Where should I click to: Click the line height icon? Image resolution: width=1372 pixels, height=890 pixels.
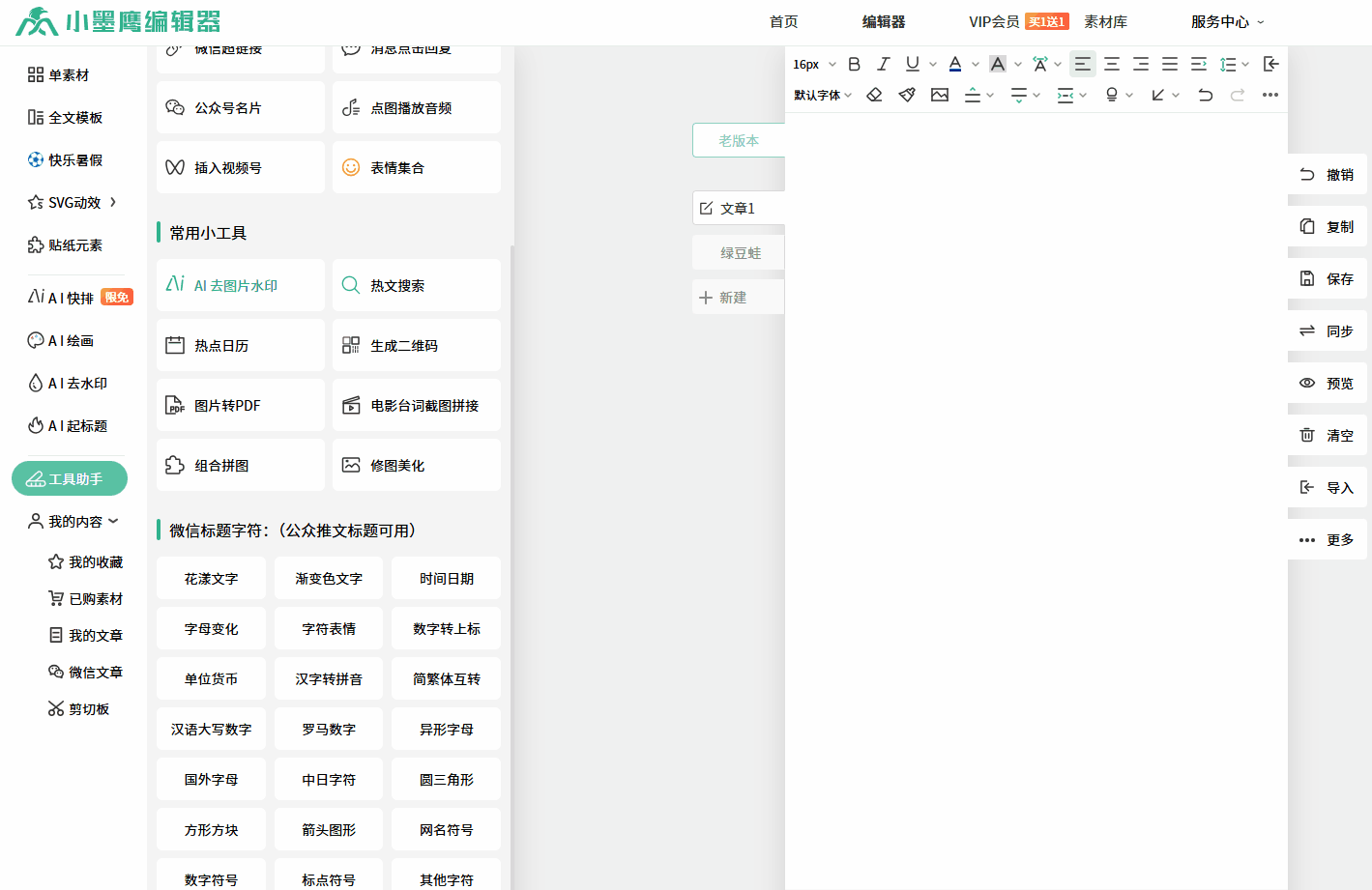1228,64
